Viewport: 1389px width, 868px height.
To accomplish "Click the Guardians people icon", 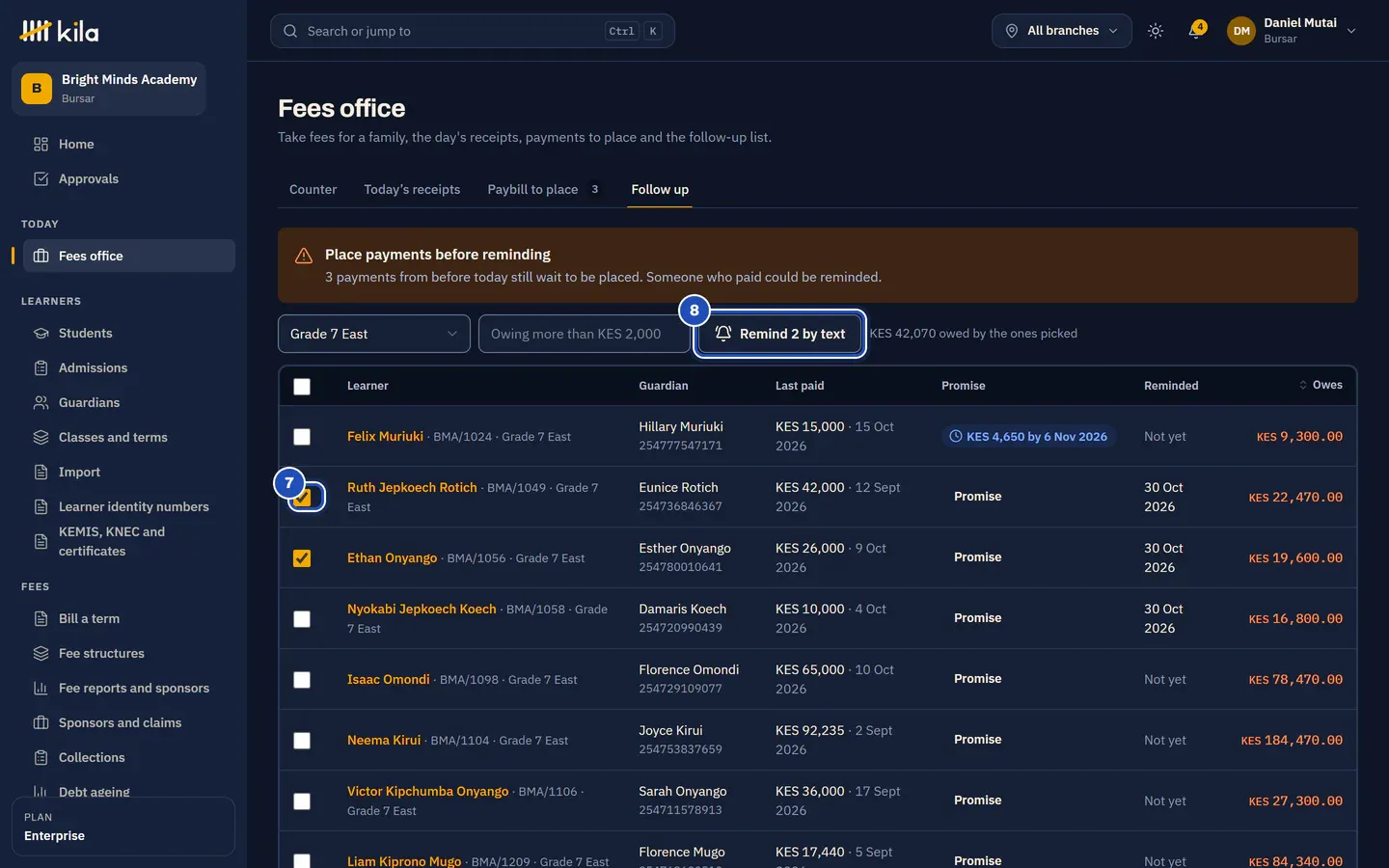I will point(41,402).
